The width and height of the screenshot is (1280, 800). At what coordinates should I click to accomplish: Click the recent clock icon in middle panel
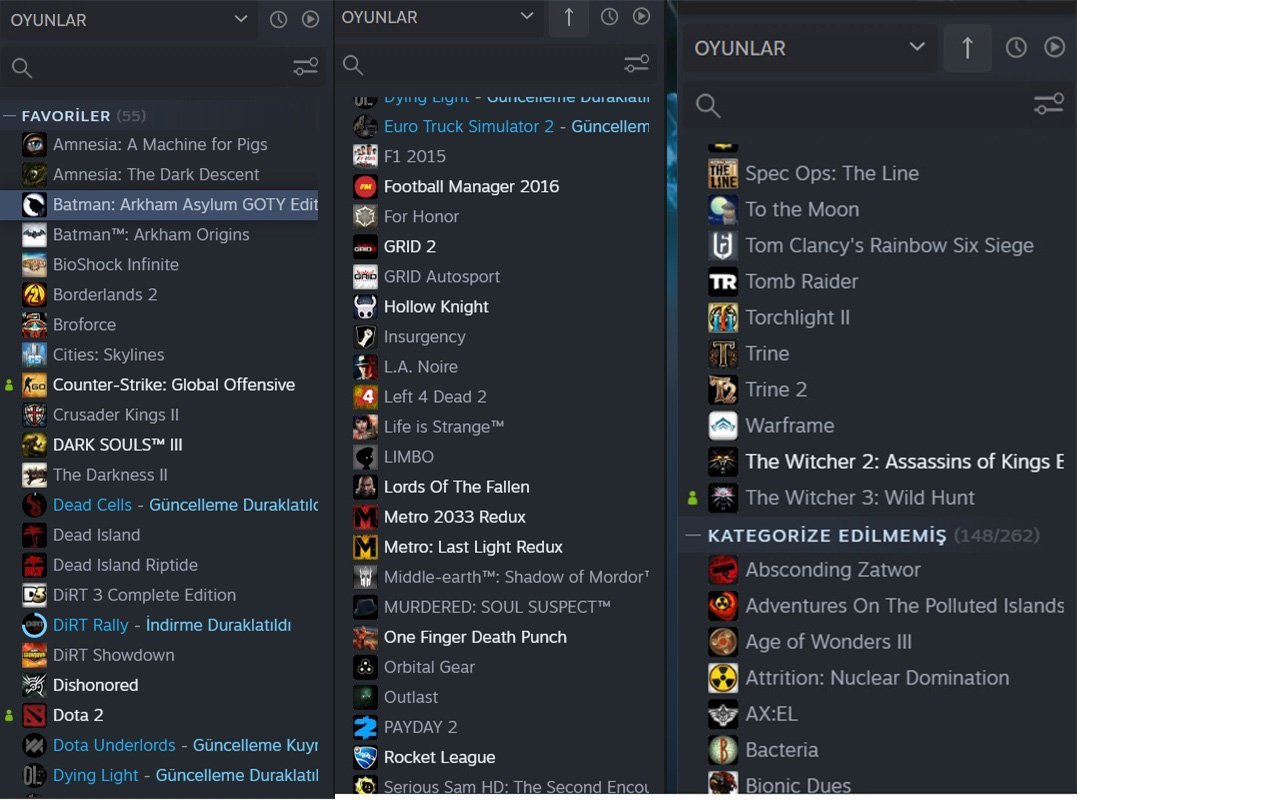(x=609, y=16)
